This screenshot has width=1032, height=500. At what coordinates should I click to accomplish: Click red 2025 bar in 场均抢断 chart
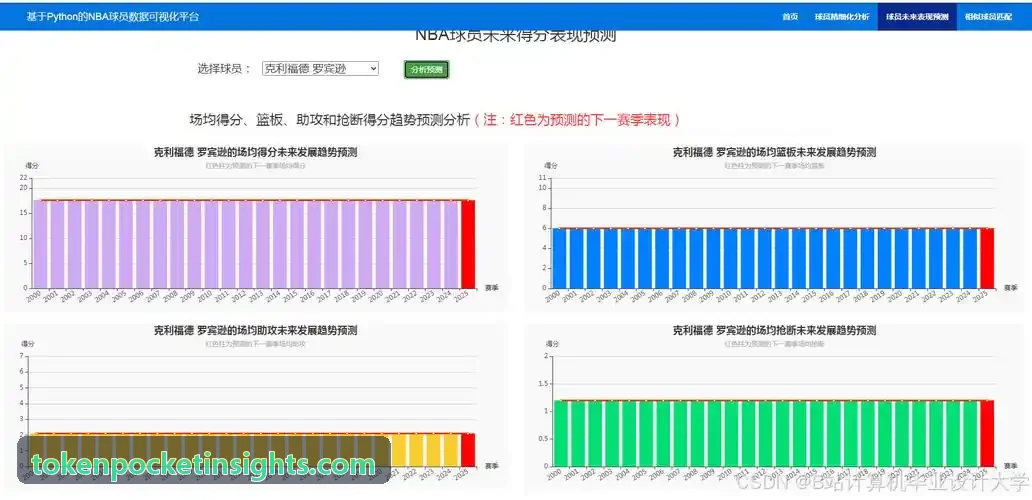pyautogui.click(x=987, y=433)
